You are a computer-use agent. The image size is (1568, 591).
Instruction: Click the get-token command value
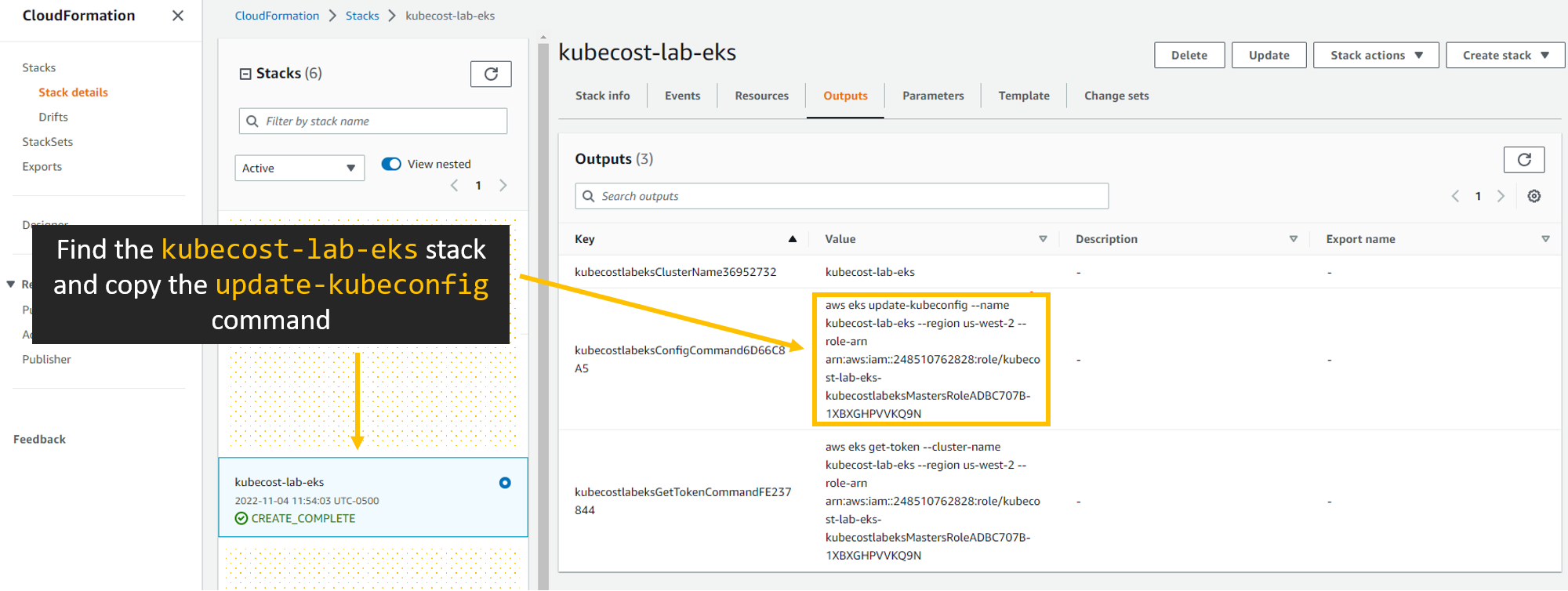(931, 501)
